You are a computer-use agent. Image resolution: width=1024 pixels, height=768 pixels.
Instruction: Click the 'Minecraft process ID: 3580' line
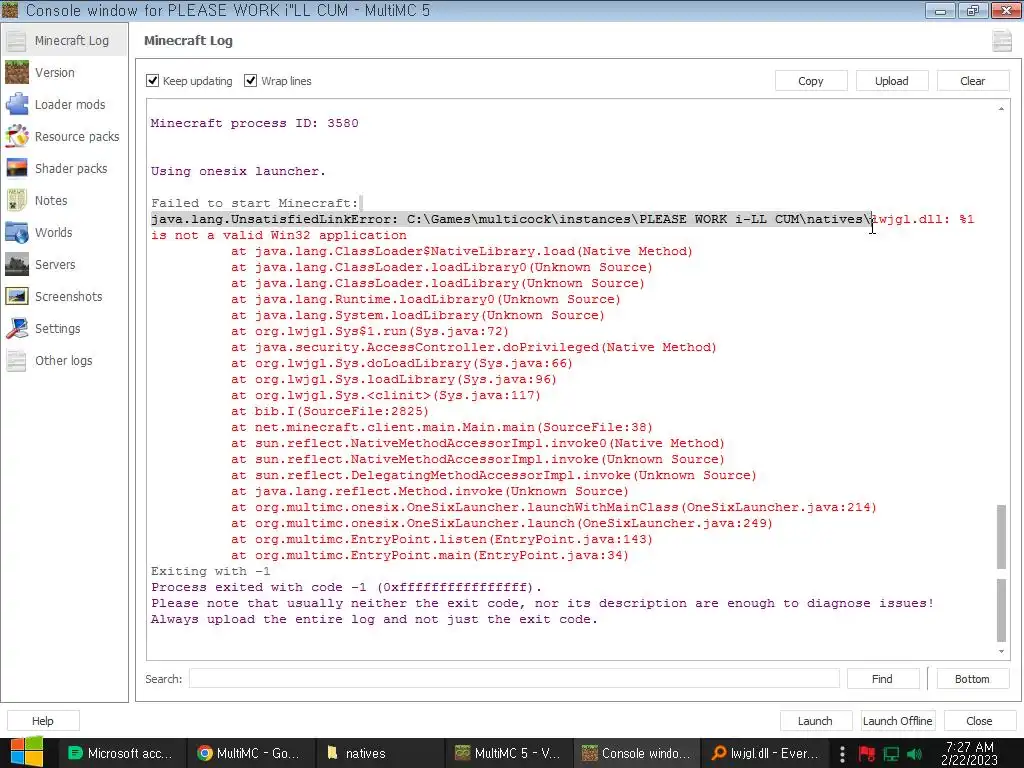click(255, 123)
